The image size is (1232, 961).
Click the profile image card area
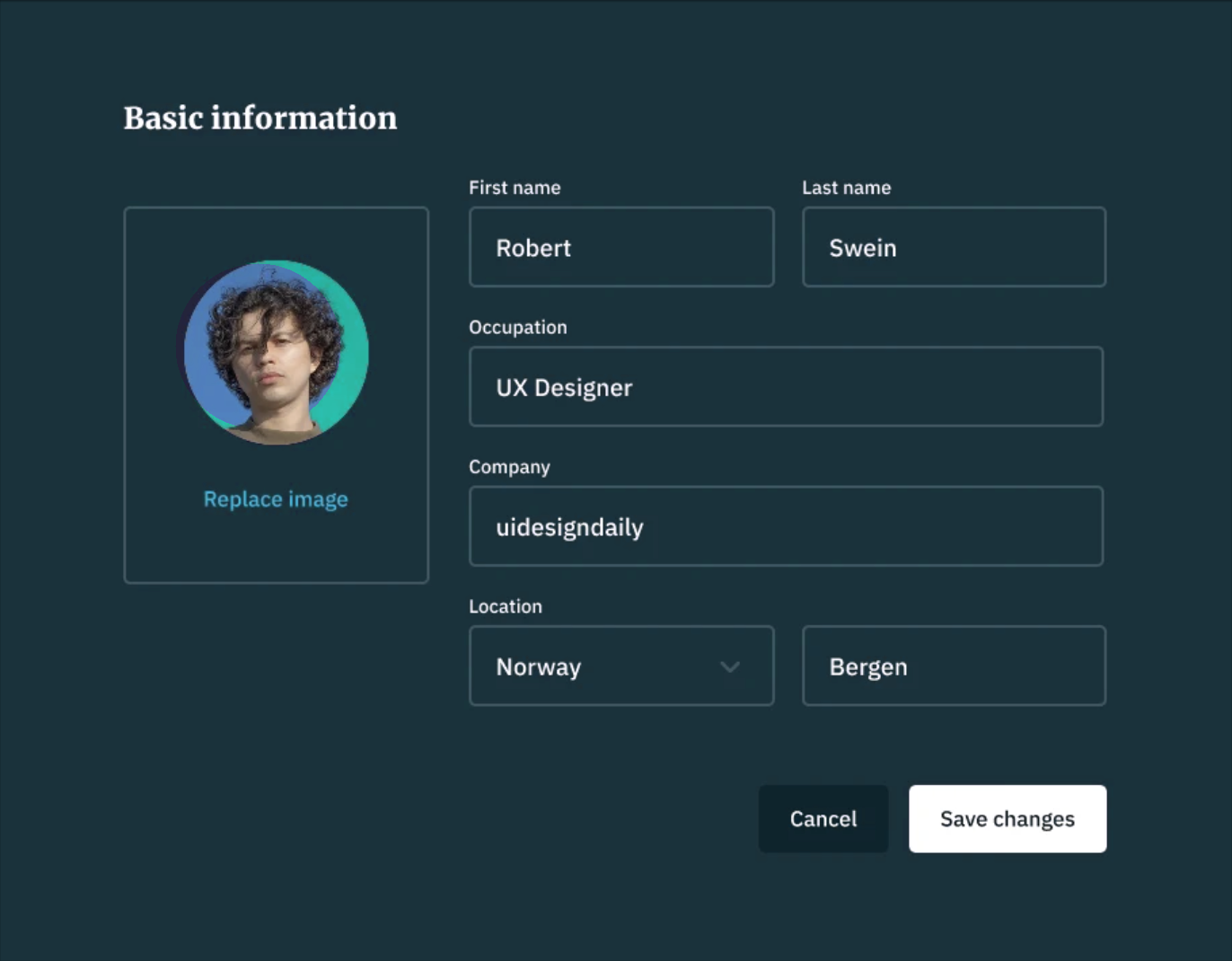[x=276, y=395]
